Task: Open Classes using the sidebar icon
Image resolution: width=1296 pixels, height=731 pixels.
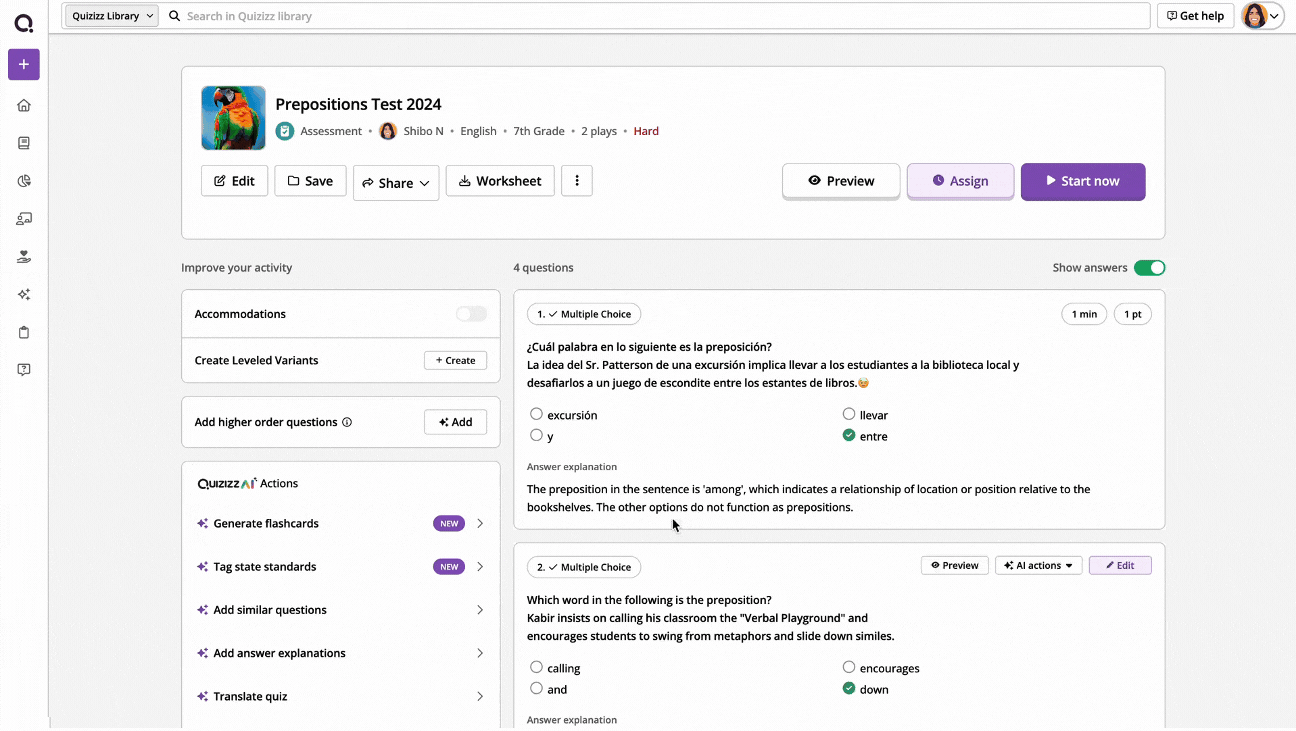Action: (24, 218)
